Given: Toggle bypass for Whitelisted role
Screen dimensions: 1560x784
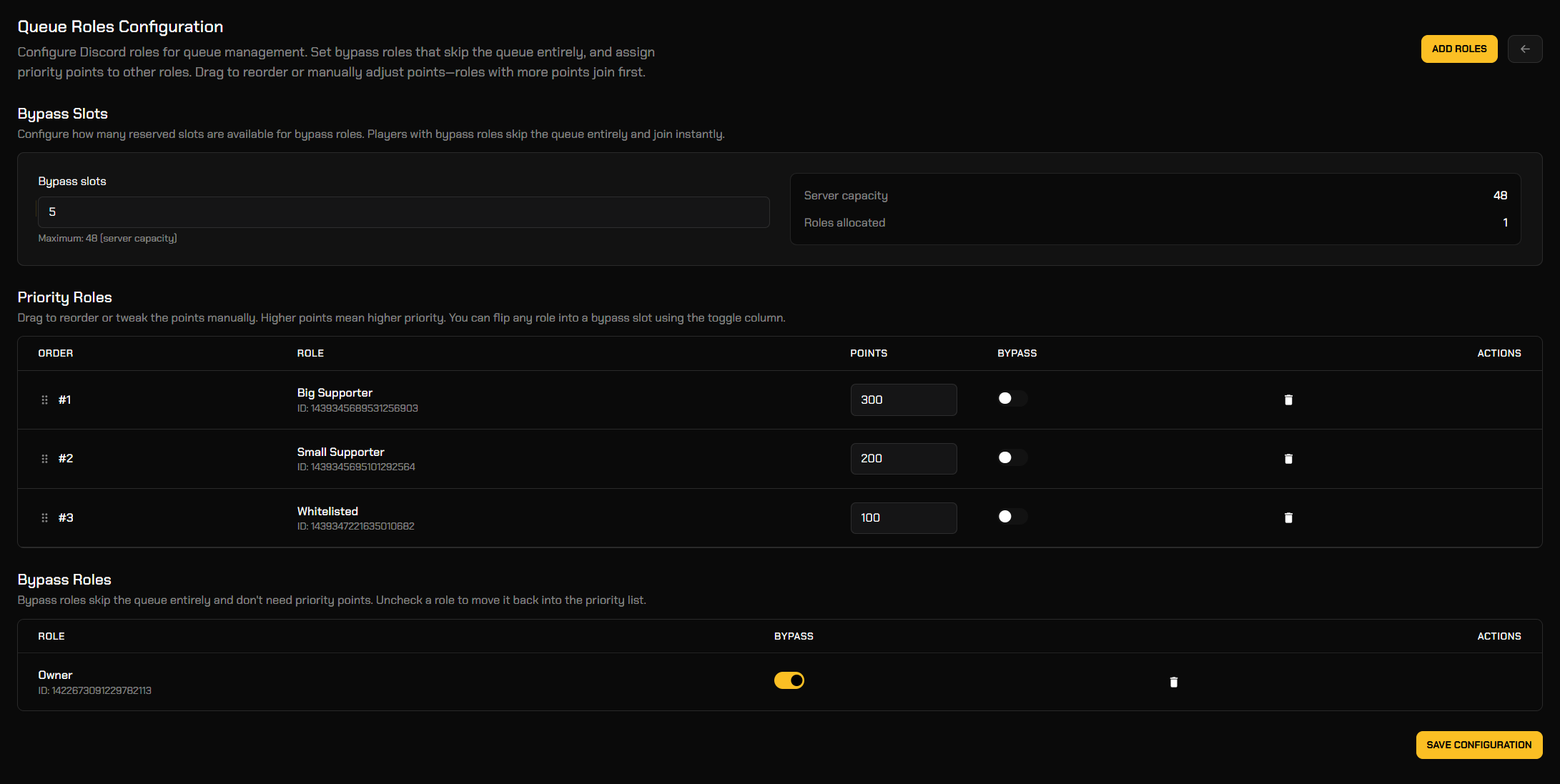Looking at the screenshot, I should click(1012, 516).
